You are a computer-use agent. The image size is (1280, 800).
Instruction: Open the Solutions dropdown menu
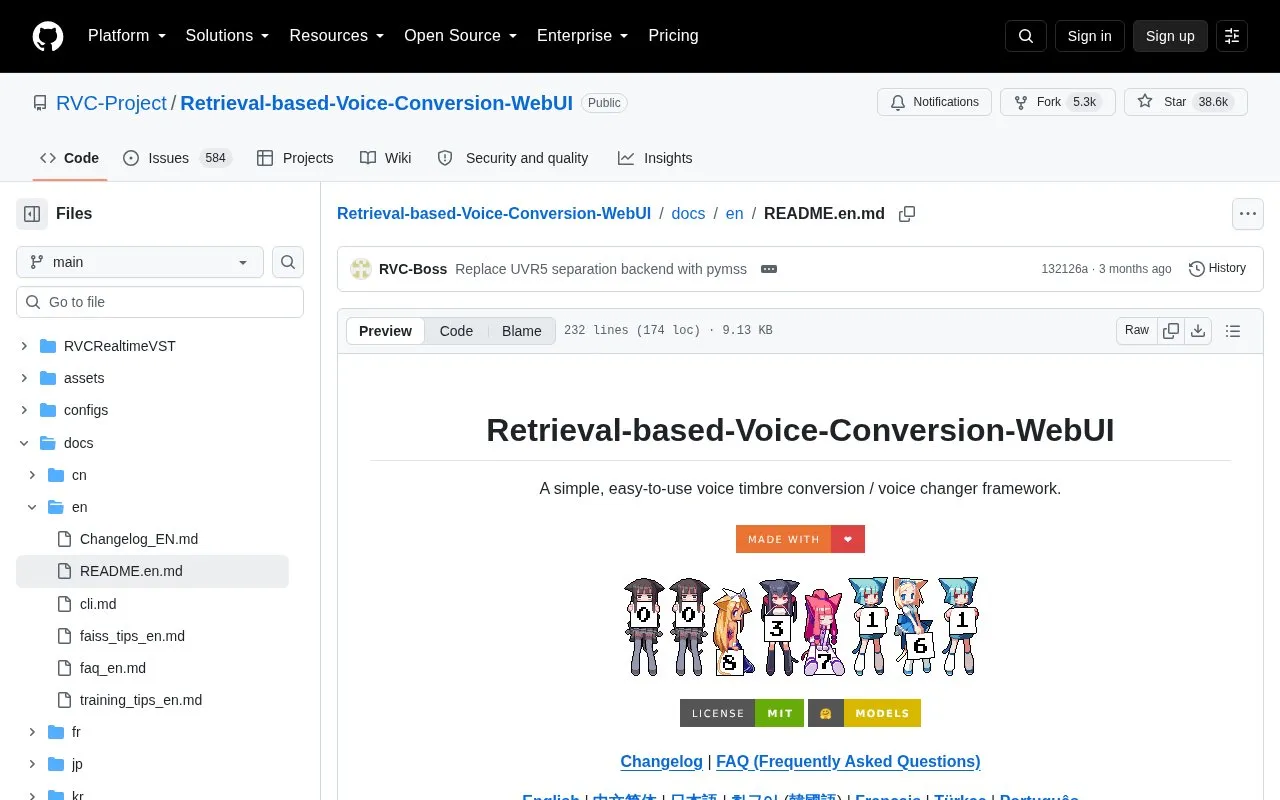pos(228,36)
